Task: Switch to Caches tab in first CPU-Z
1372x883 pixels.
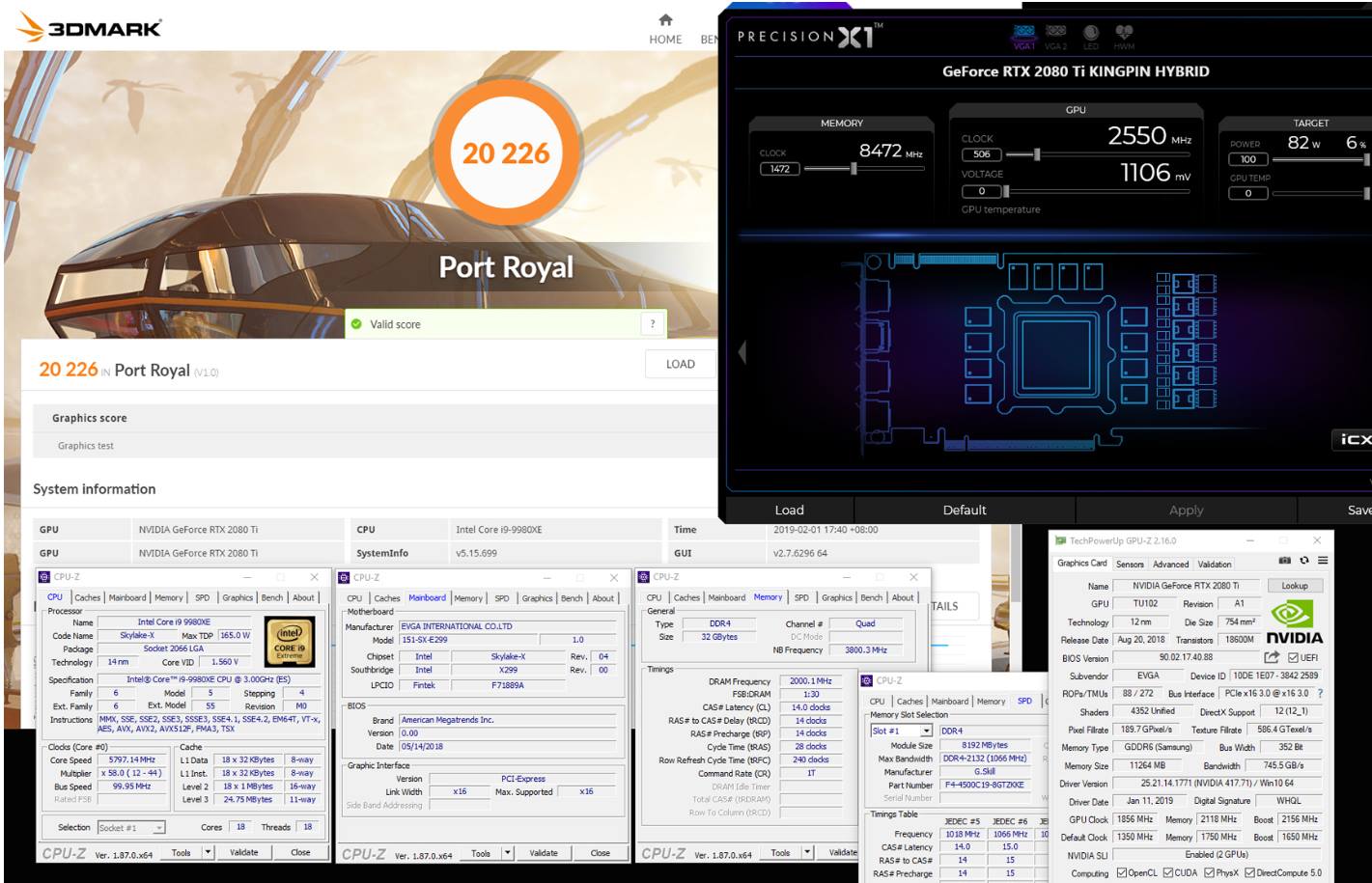Action: point(87,598)
